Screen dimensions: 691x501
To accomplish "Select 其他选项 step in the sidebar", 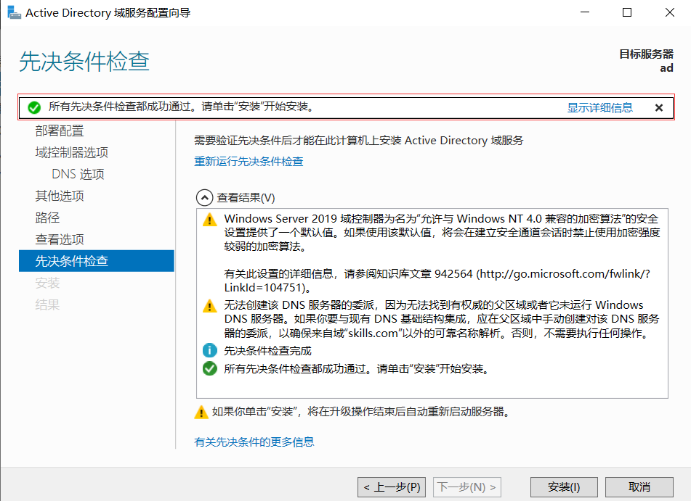I will 59,196.
